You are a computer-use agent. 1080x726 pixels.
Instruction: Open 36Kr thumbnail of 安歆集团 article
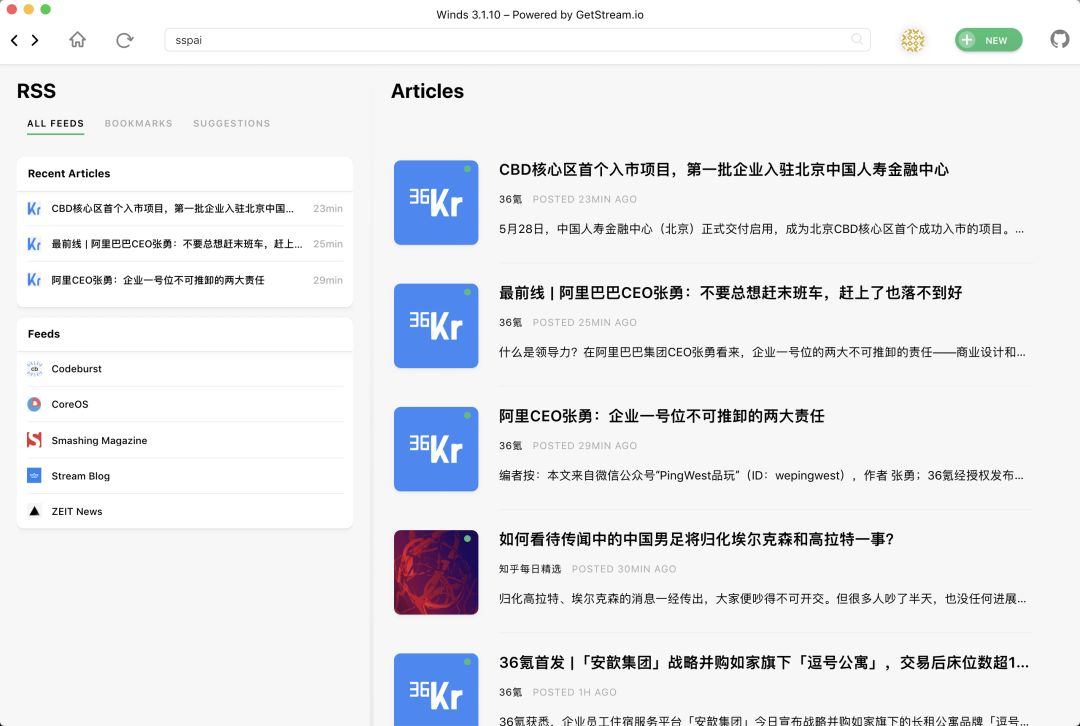tap(436, 689)
